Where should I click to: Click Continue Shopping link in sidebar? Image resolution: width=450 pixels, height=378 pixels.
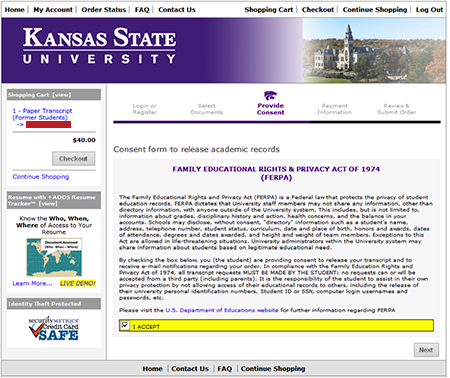tap(41, 177)
